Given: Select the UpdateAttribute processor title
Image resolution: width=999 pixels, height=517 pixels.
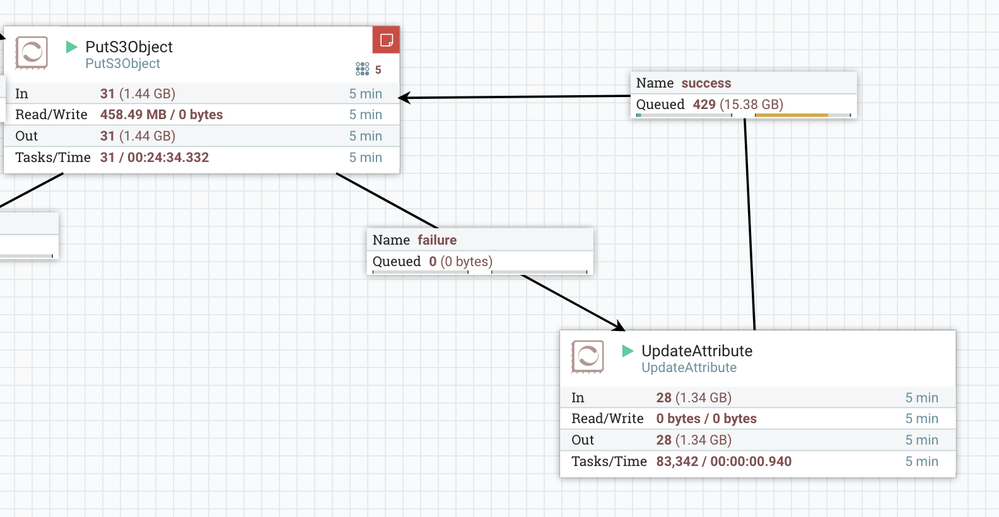Looking at the screenshot, I should pyautogui.click(x=697, y=351).
